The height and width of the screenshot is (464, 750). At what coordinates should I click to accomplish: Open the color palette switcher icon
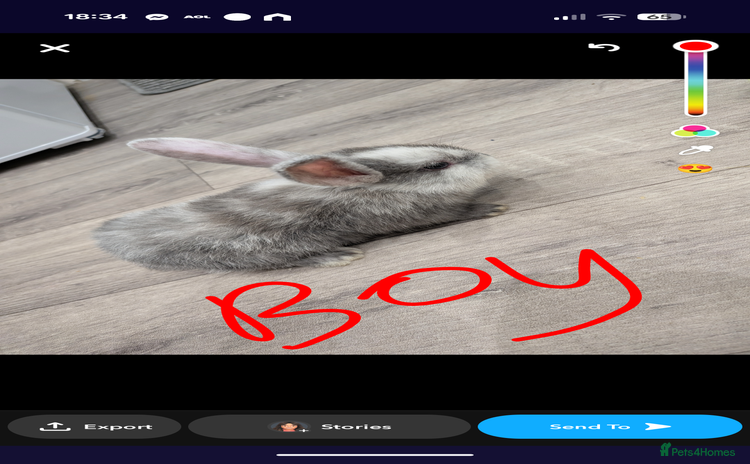pos(694,131)
